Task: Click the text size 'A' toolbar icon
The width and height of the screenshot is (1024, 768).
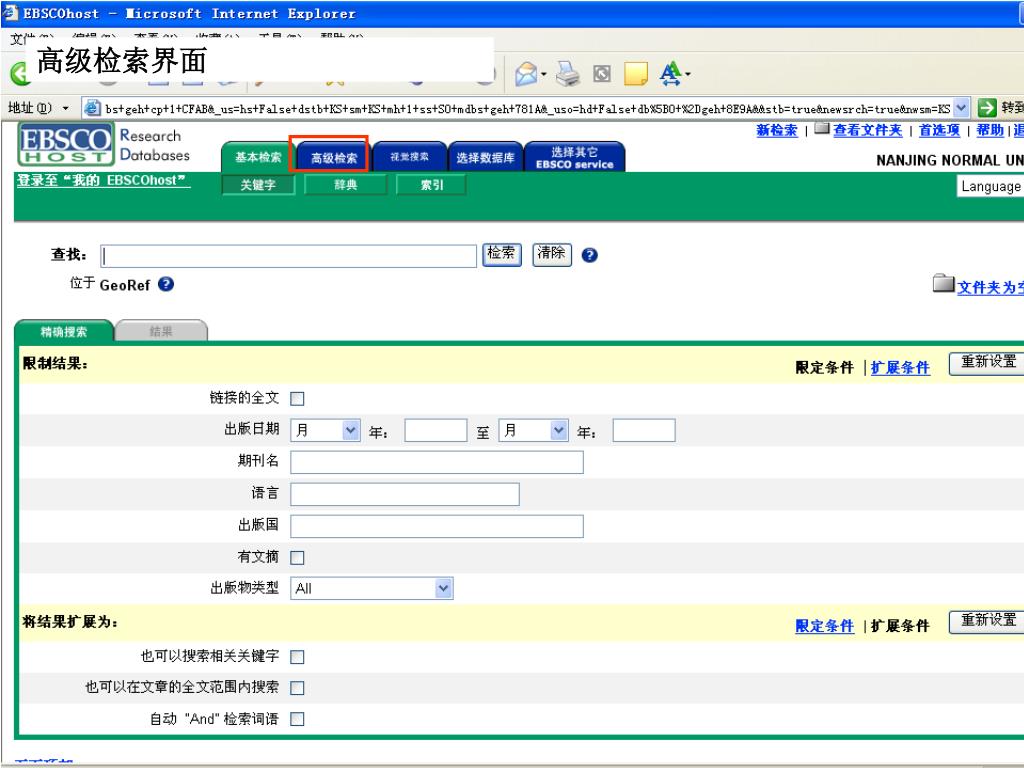Action: (671, 74)
